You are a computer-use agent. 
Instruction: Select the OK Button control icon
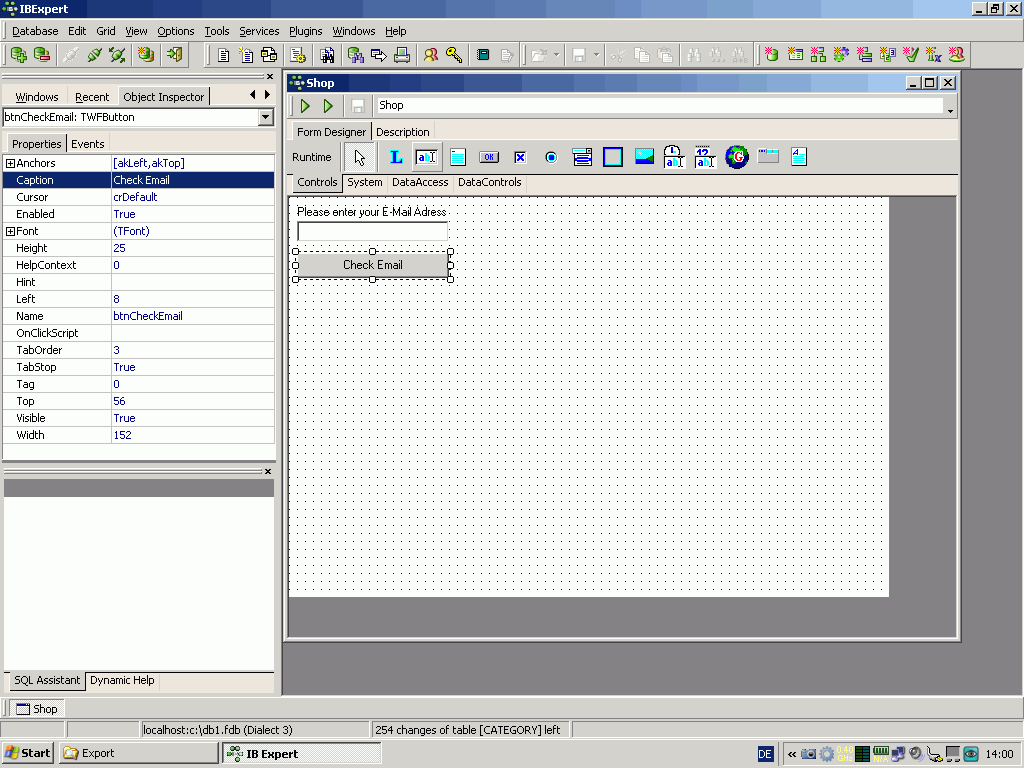(x=488, y=157)
